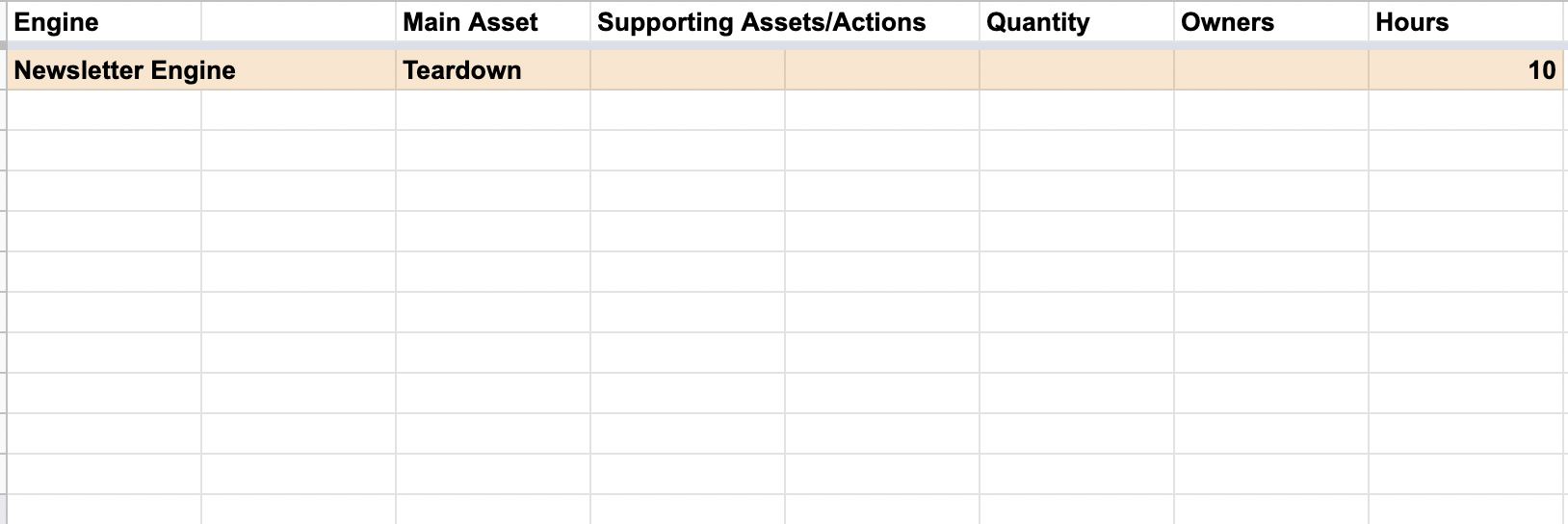Select the Owners header cell
Viewport: 1568px width, 524px height.
click(x=1270, y=22)
